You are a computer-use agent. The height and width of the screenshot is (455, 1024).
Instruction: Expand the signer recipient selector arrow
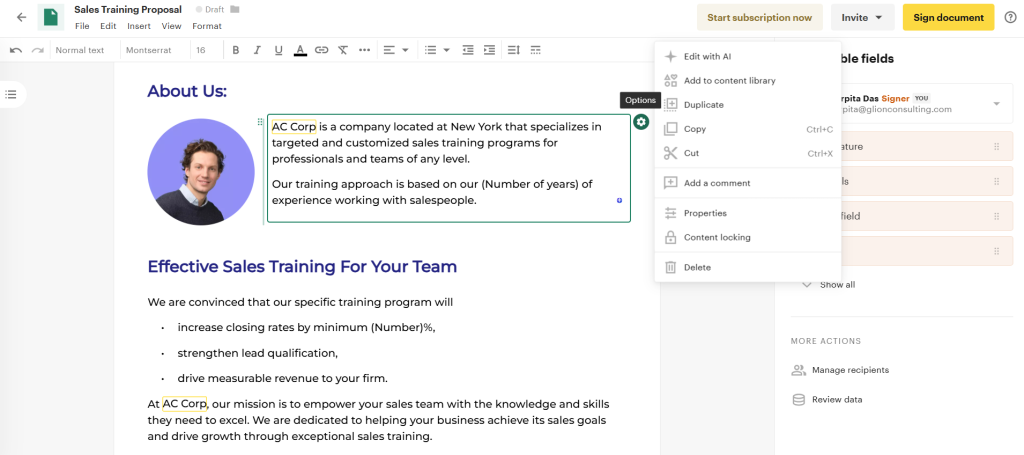tap(996, 104)
